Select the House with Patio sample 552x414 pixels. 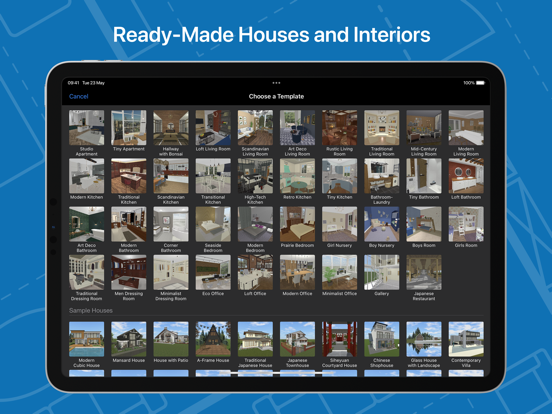pyautogui.click(x=171, y=339)
